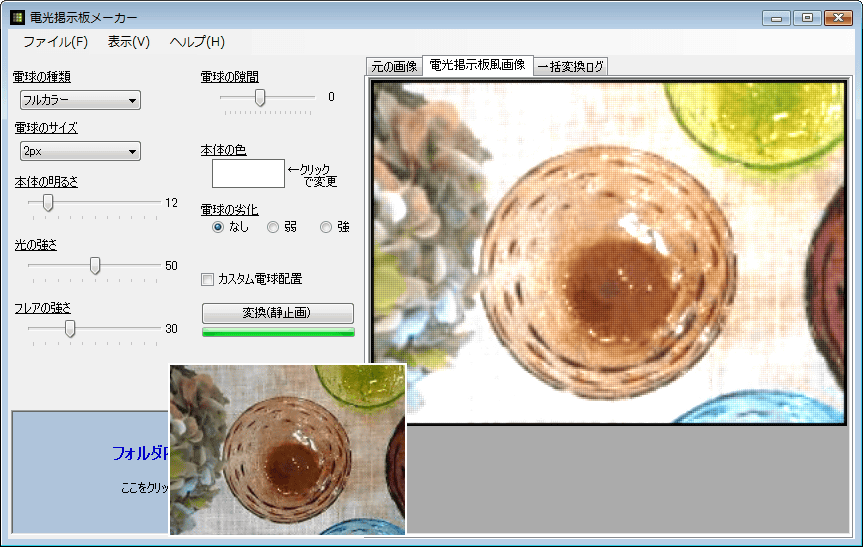This screenshot has height=547, width=863.
Task: Click the 本体の明るさ slider handle
Action: 48,203
